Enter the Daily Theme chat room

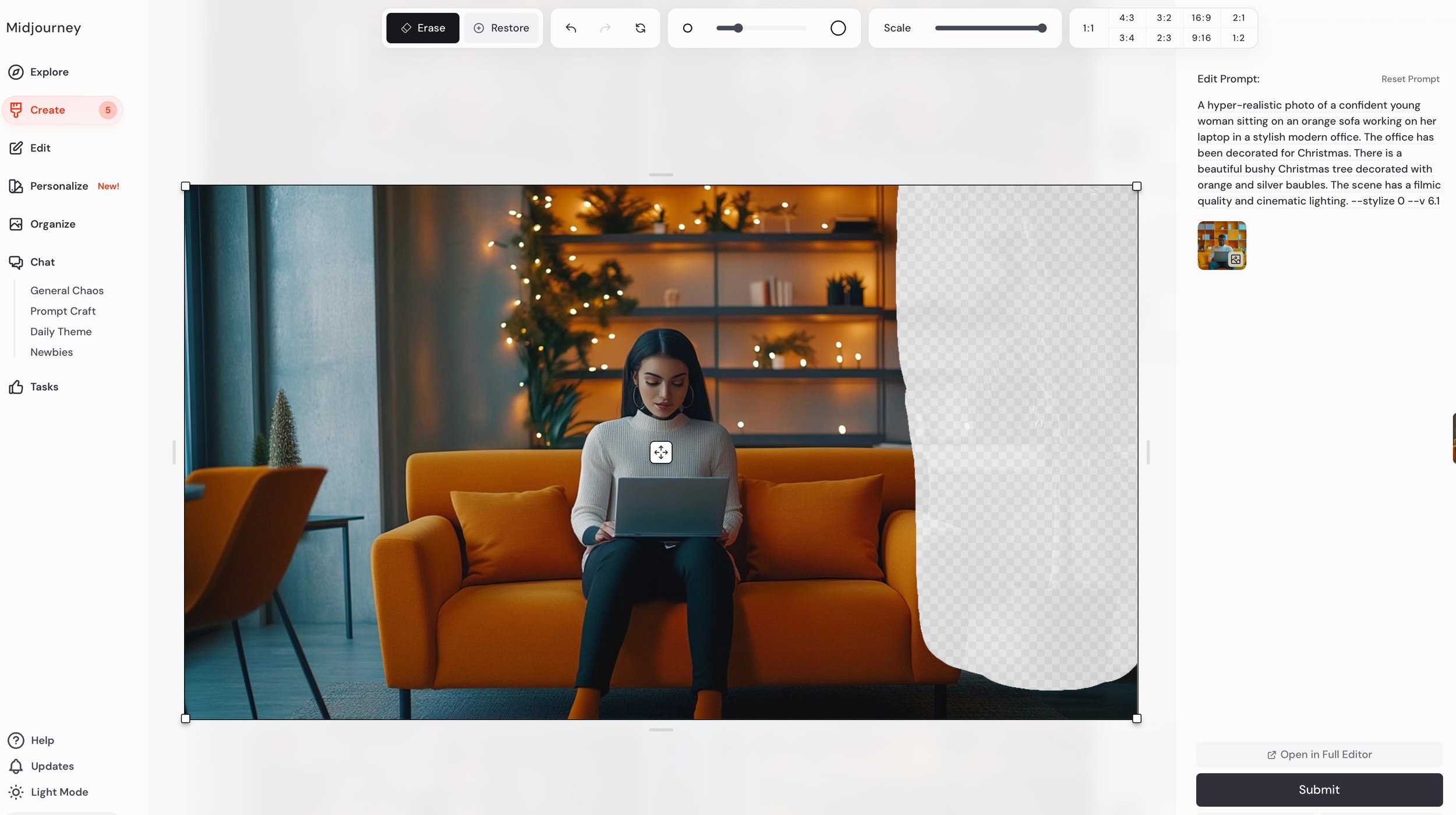61,331
